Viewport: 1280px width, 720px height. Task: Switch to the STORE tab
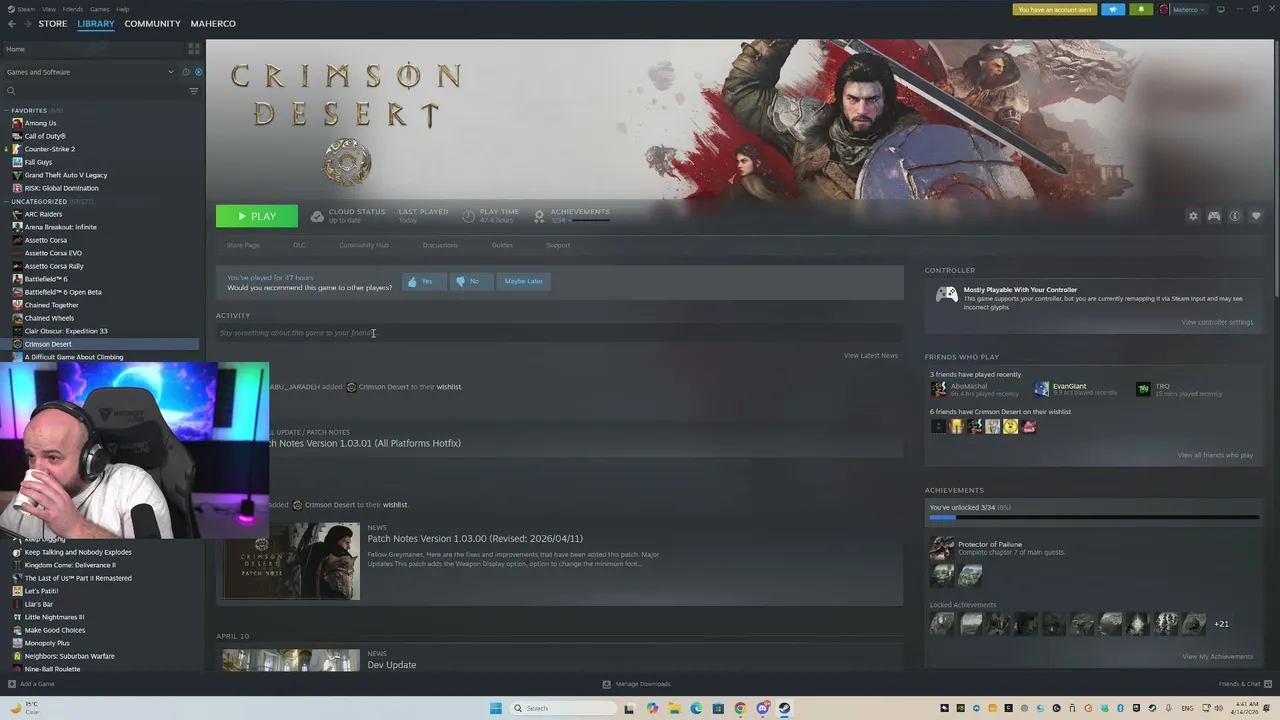coord(53,24)
